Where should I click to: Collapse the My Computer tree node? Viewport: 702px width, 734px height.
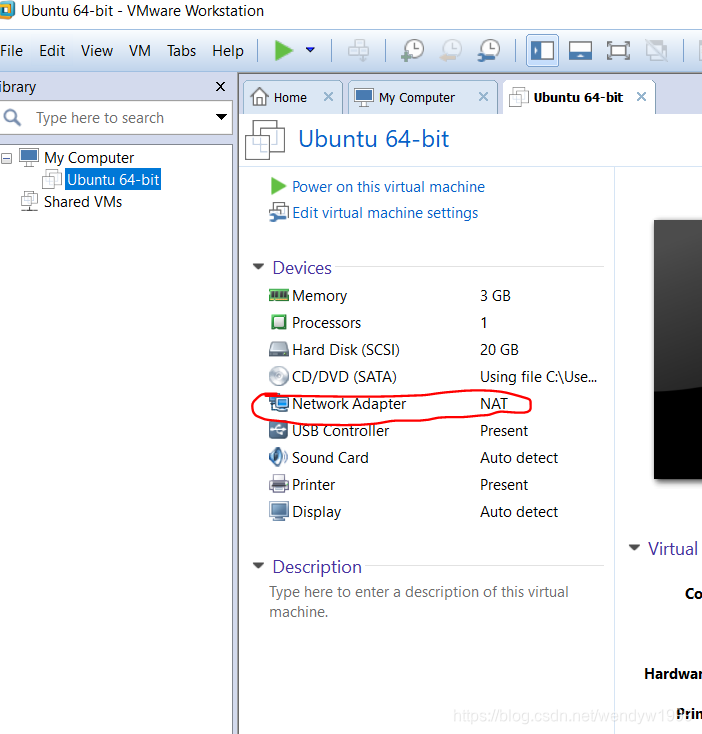[x=7, y=159]
